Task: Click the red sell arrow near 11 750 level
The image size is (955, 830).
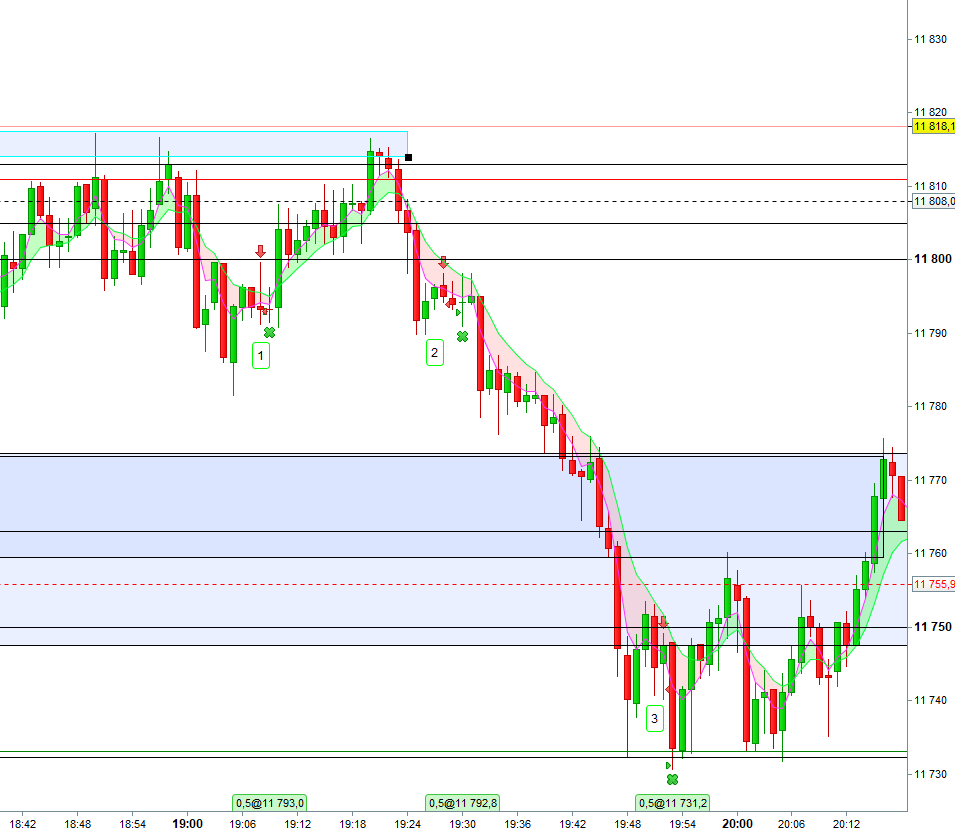Action: coord(663,622)
